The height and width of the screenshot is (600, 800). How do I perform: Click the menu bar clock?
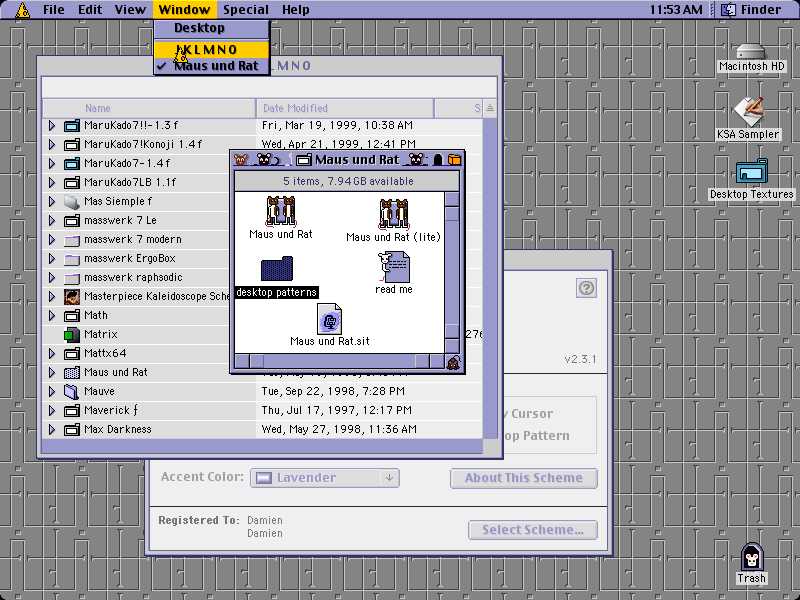tap(676, 10)
